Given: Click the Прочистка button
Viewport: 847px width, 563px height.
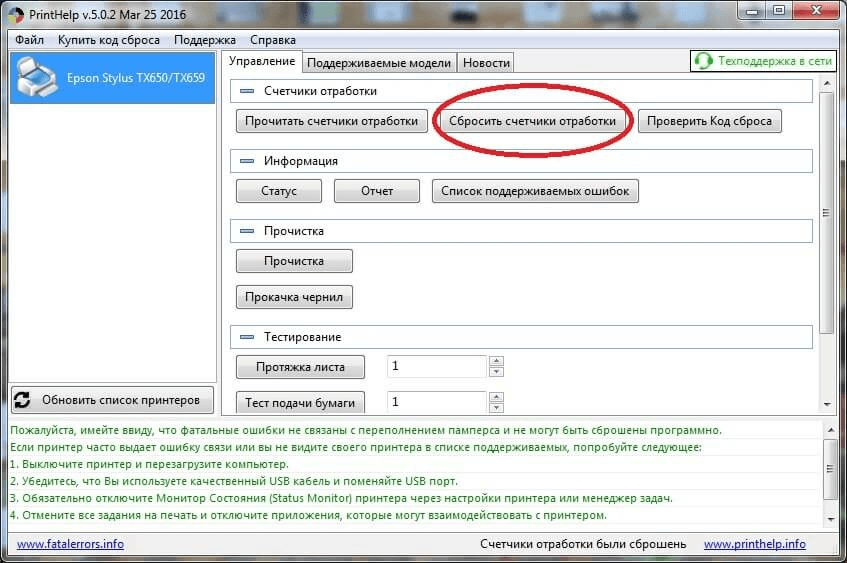Looking at the screenshot, I should point(294,261).
